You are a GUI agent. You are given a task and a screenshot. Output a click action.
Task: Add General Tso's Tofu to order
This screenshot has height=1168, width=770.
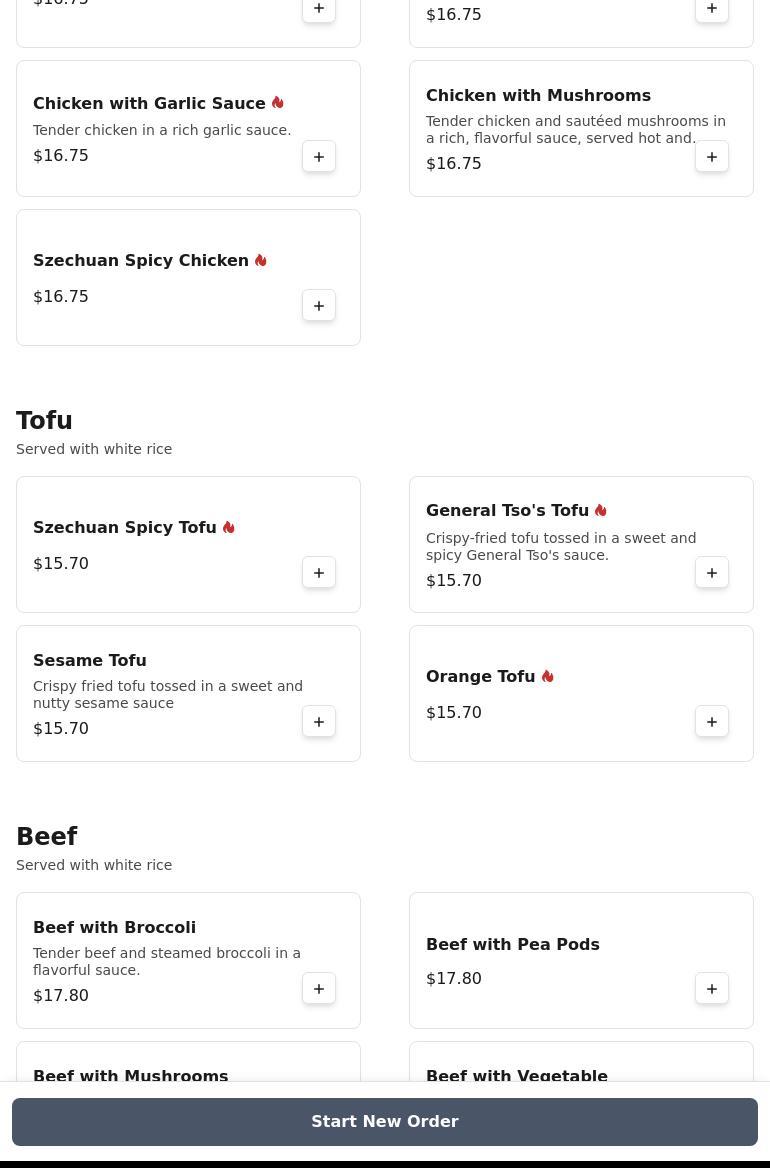pyautogui.click(x=712, y=573)
